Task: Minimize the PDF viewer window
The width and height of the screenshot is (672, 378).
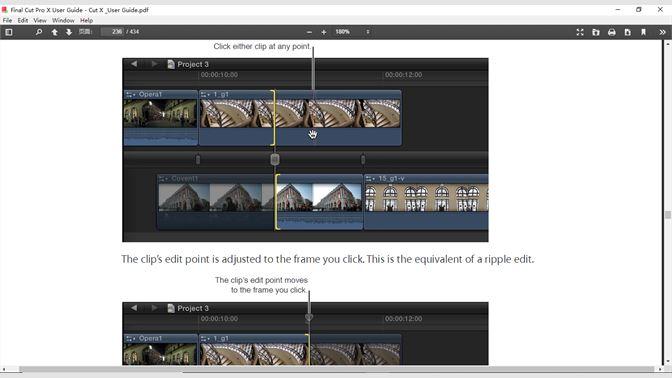Action: pyautogui.click(x=618, y=9)
